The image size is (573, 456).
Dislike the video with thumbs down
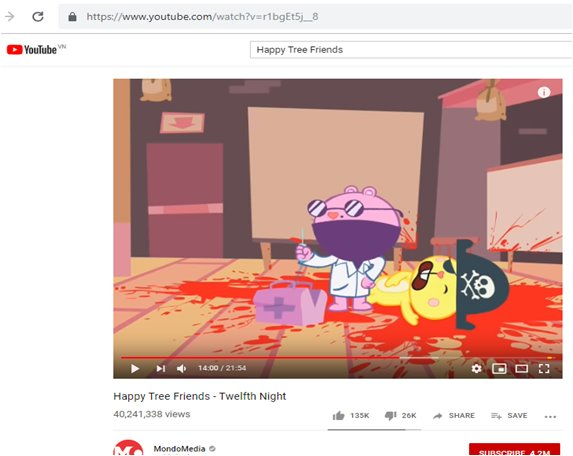point(390,416)
